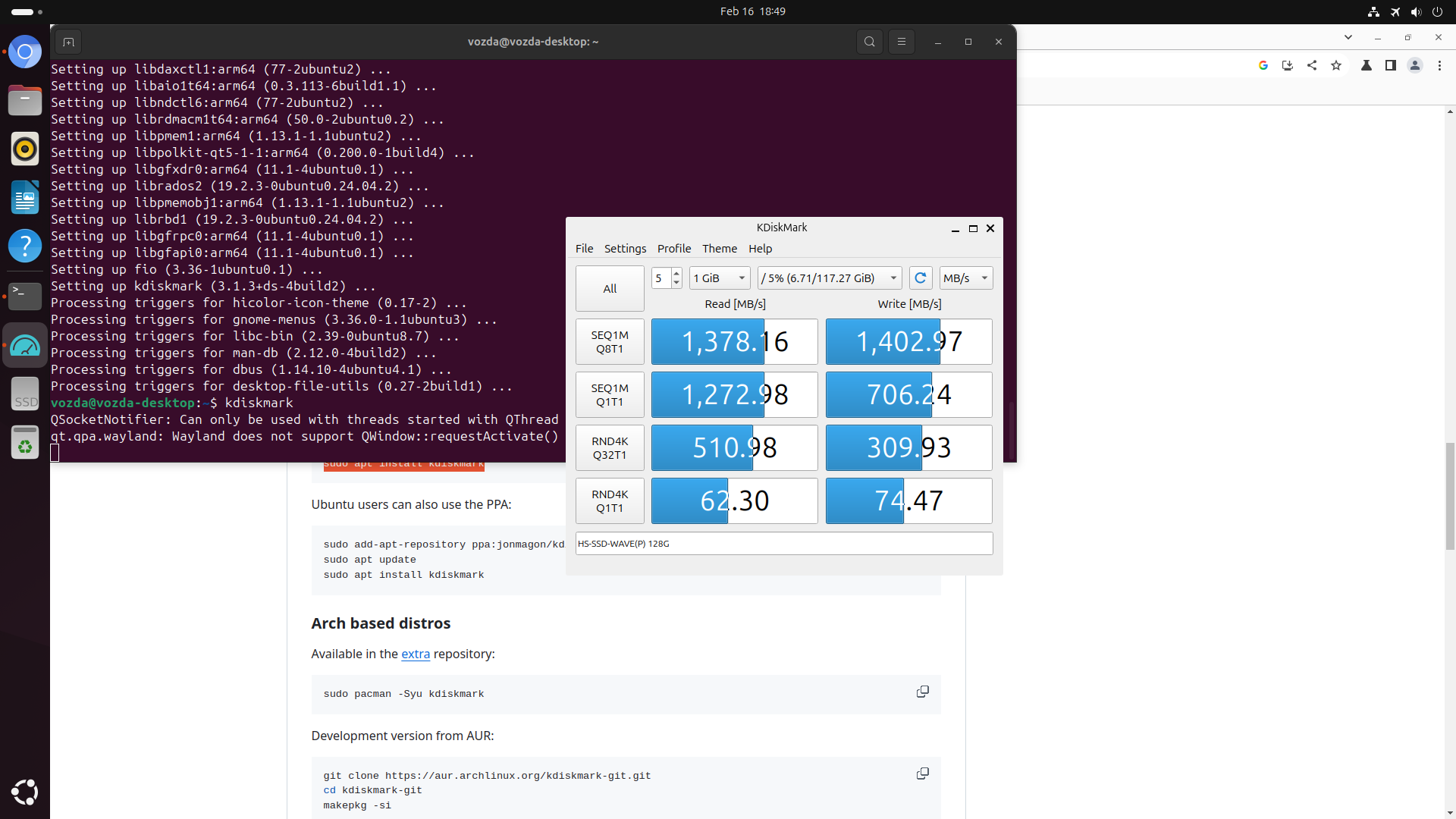
Task: Copy the git clone AUR commands
Action: 923,773
